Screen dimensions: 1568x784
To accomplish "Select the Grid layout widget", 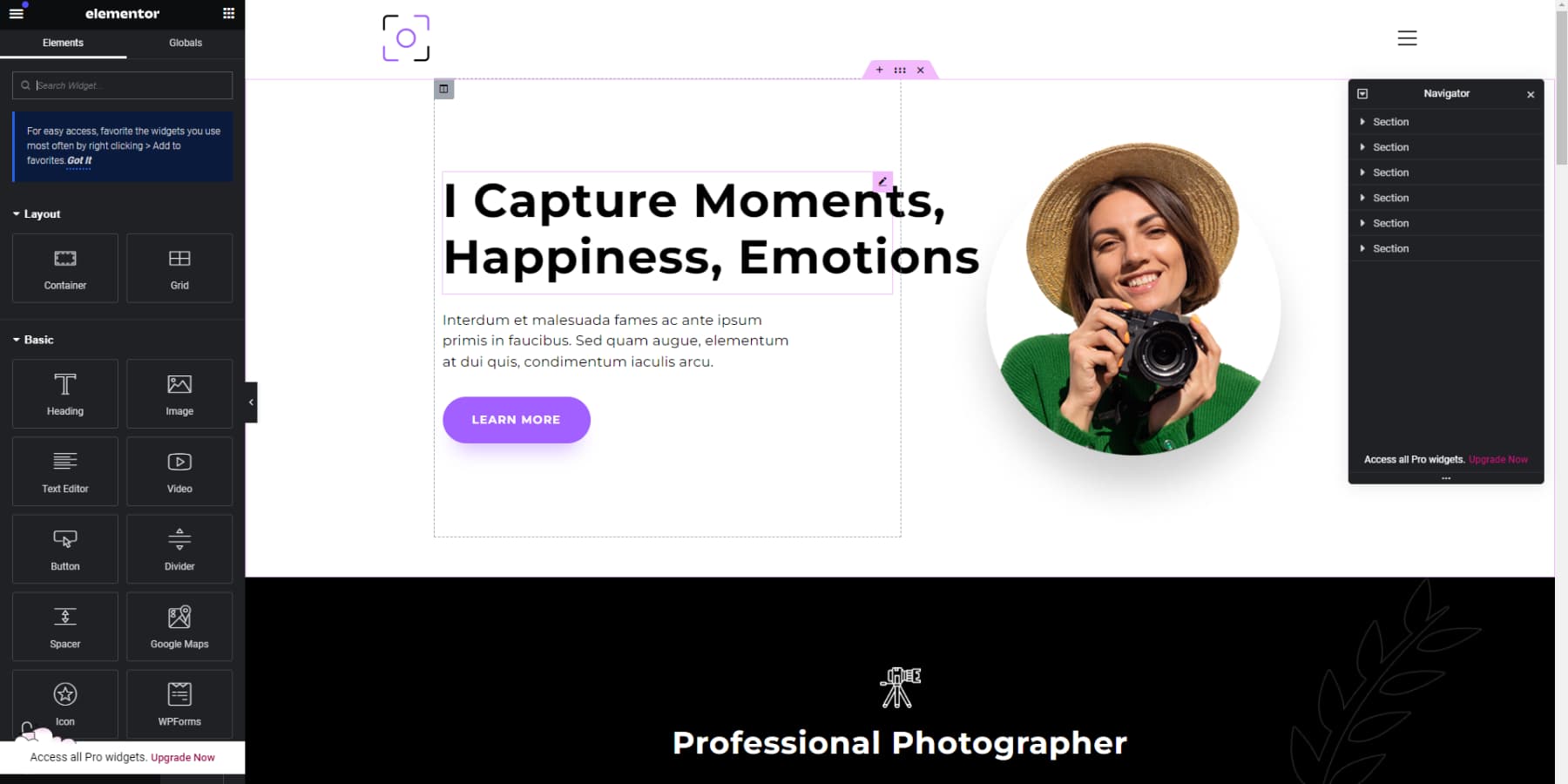I will pyautogui.click(x=179, y=268).
